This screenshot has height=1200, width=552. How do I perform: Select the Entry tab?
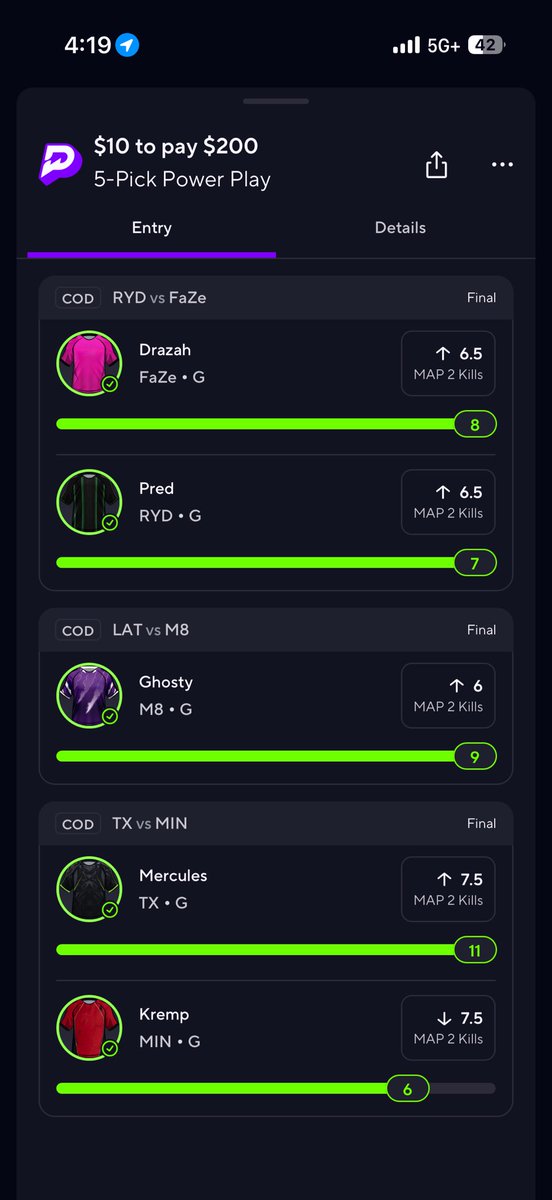click(x=152, y=228)
